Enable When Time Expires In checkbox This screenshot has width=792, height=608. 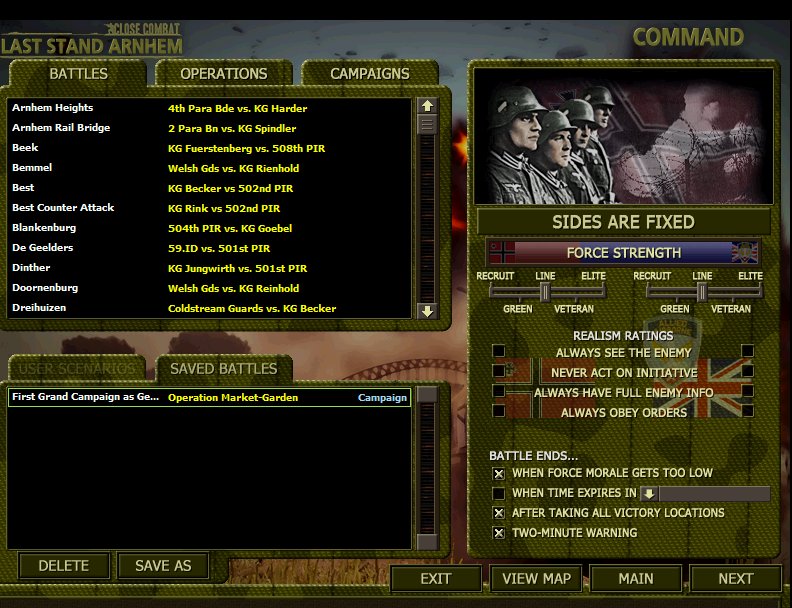[499, 493]
